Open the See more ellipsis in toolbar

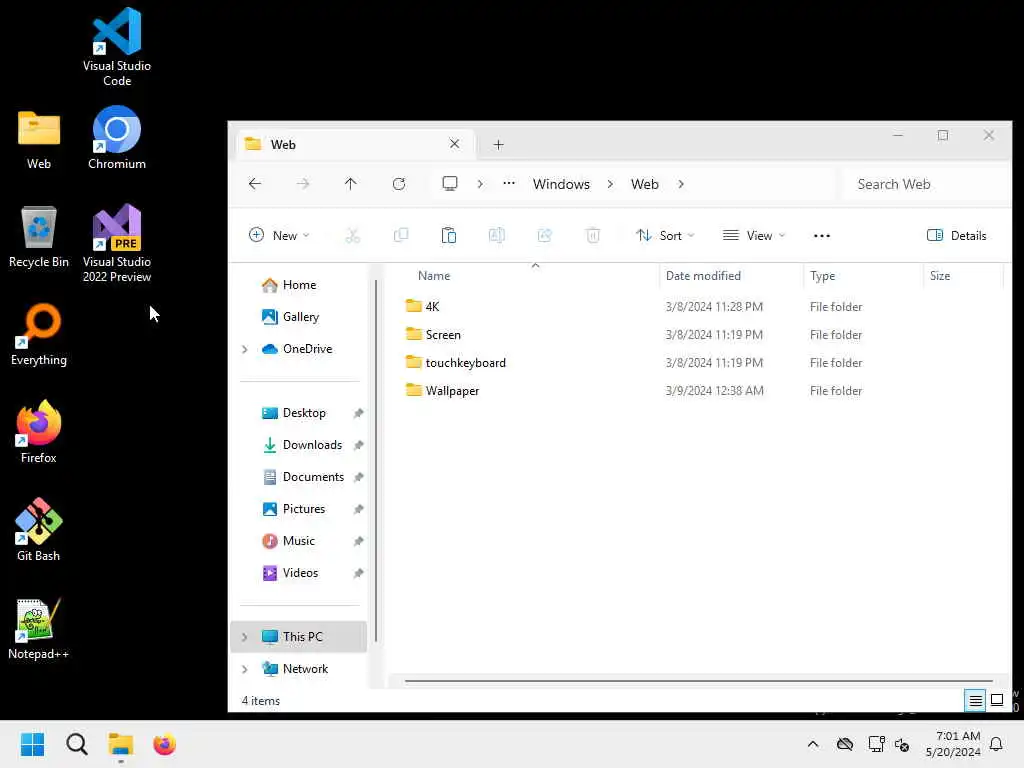(x=822, y=236)
